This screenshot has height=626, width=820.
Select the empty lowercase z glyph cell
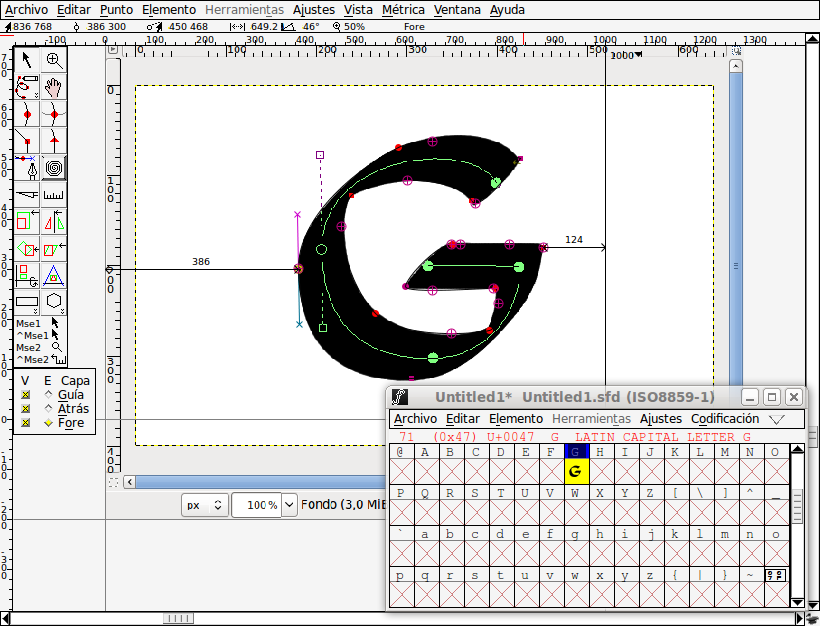(x=650, y=595)
